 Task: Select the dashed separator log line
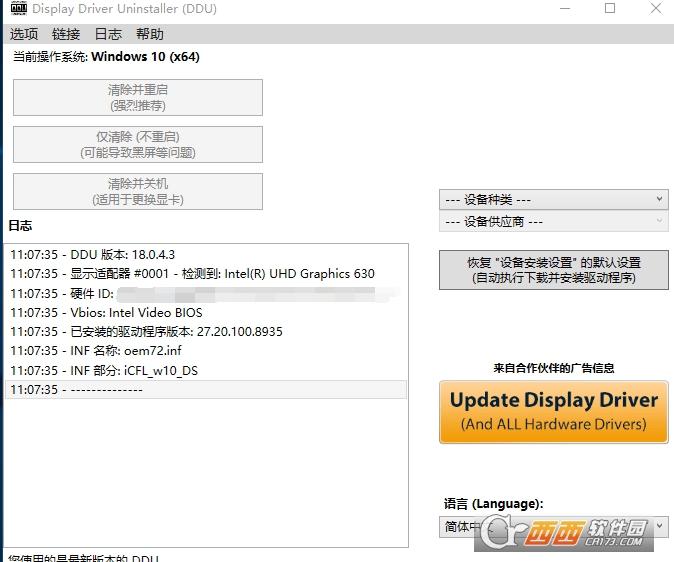[x=205, y=390]
